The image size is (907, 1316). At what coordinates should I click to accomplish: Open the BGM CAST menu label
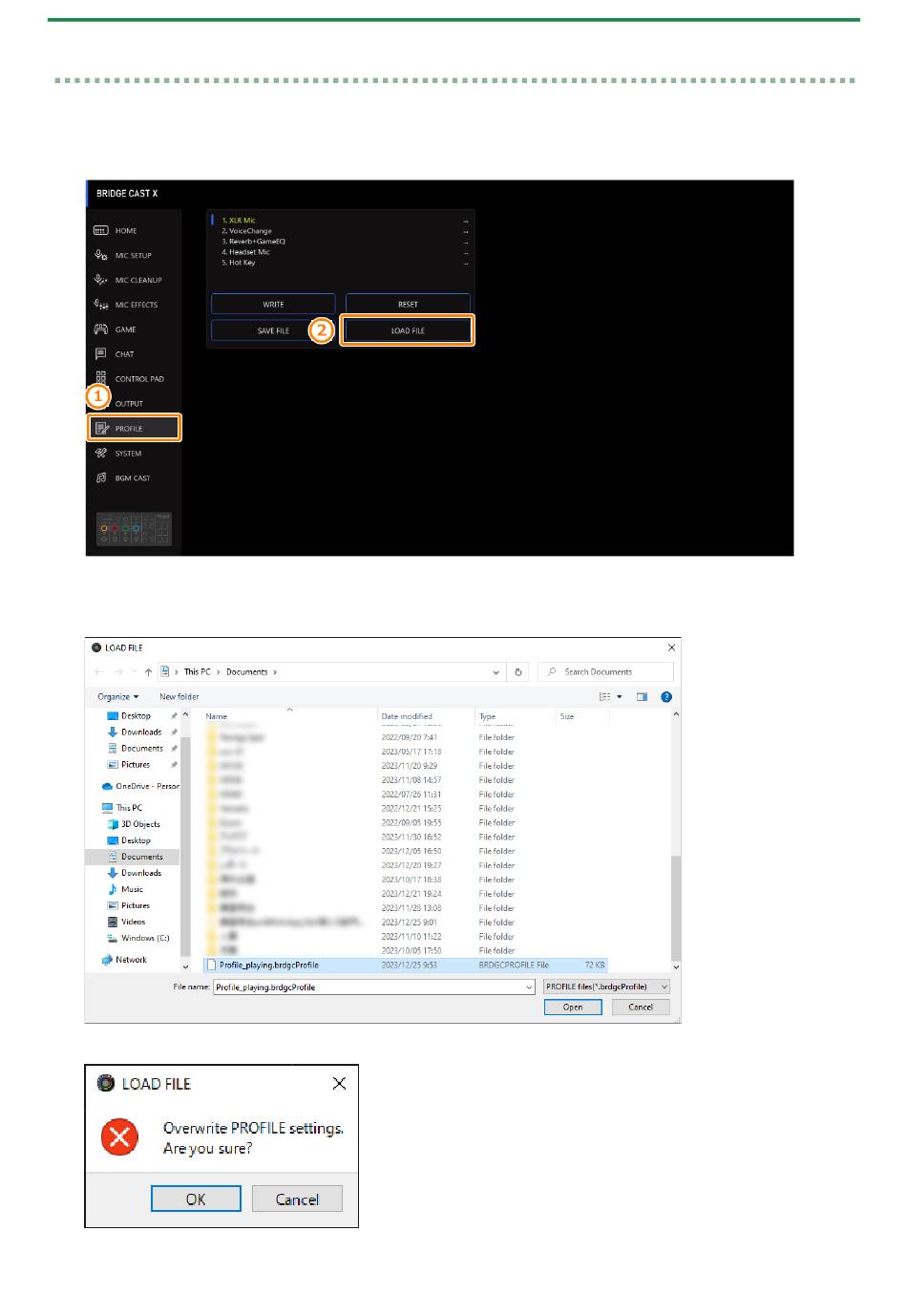click(x=133, y=478)
